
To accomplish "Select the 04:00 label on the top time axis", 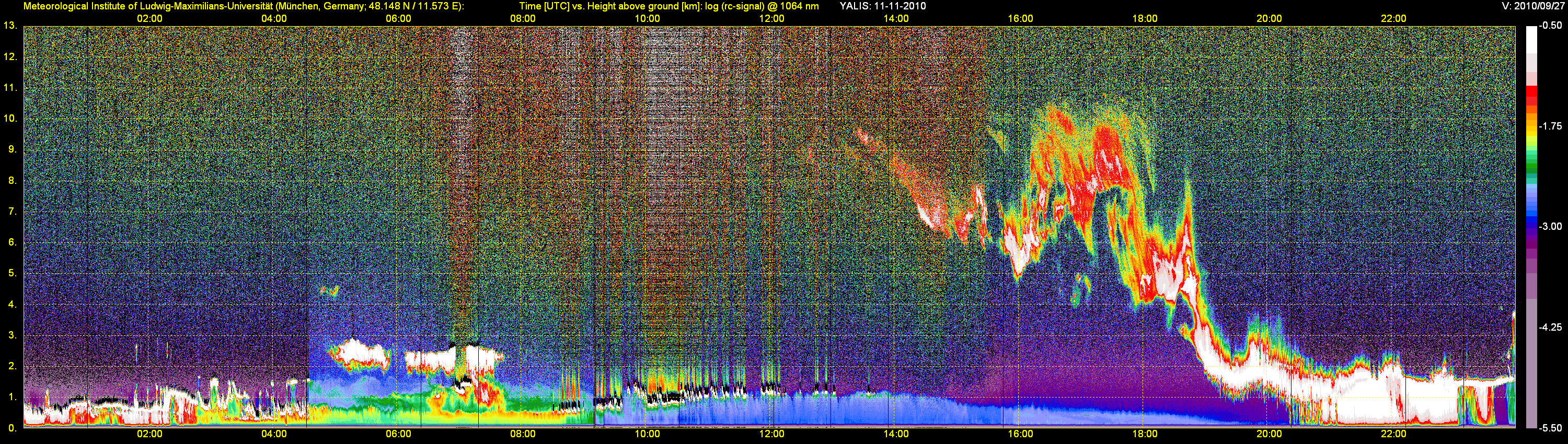I will tap(274, 19).
